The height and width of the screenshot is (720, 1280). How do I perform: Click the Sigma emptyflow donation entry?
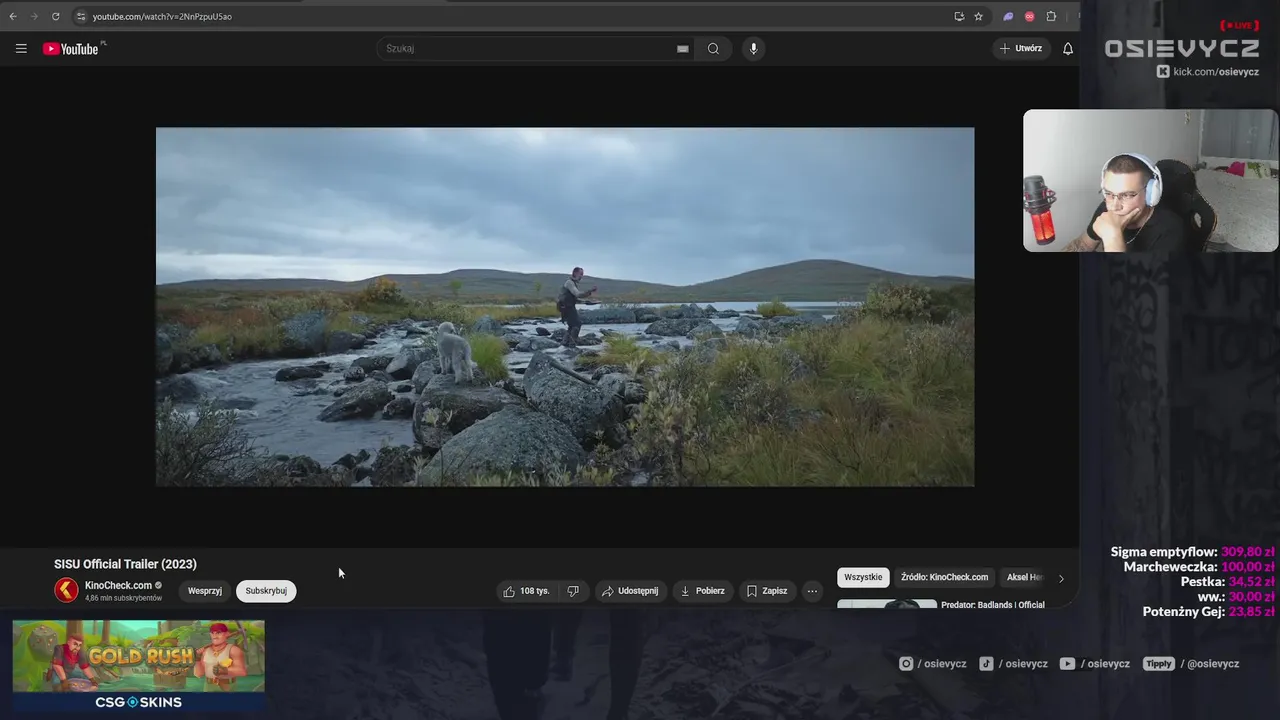point(1192,552)
